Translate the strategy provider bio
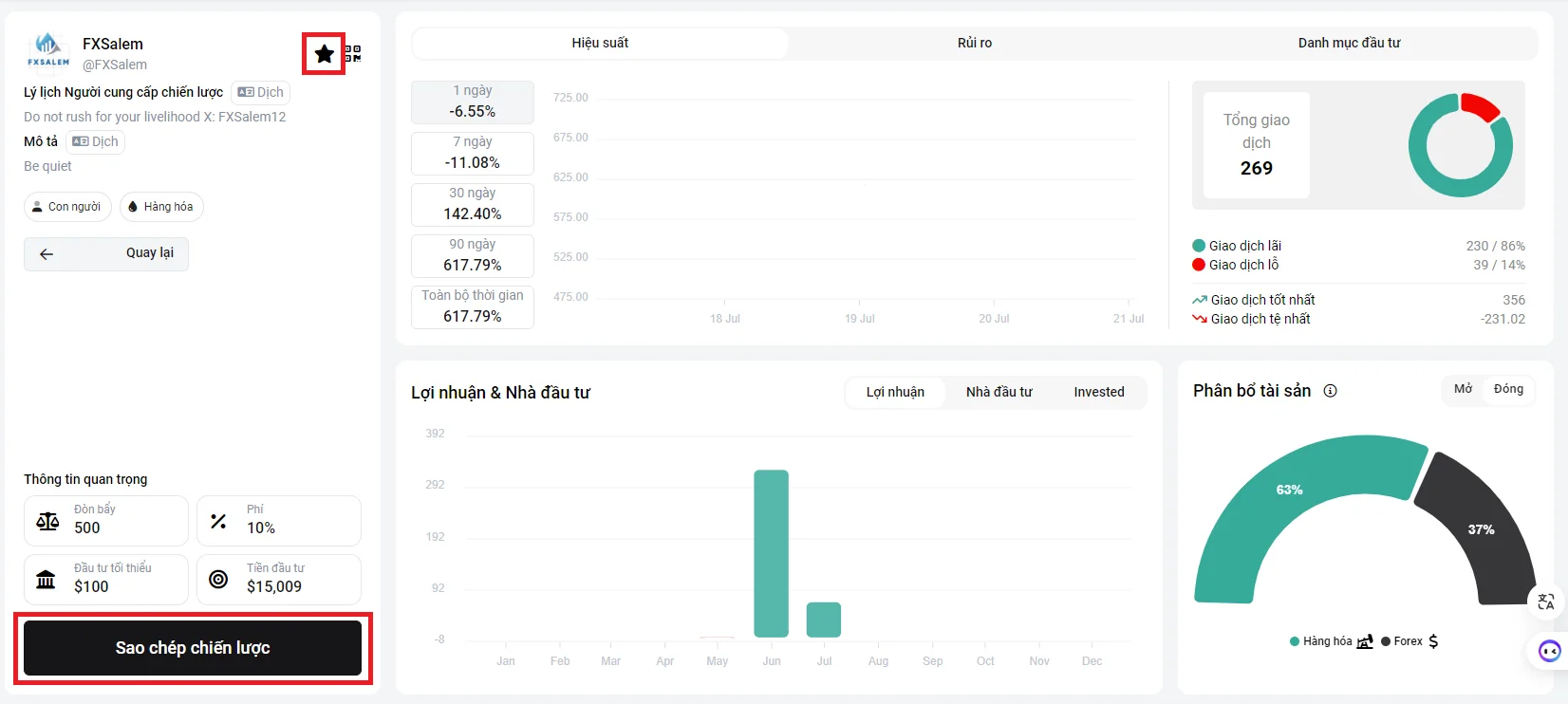The image size is (1568, 704). pyautogui.click(x=260, y=92)
